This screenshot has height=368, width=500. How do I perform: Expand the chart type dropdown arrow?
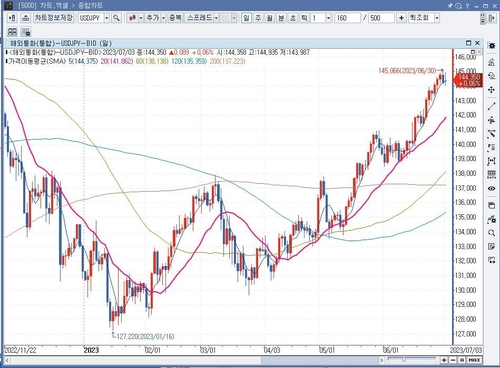(141, 18)
